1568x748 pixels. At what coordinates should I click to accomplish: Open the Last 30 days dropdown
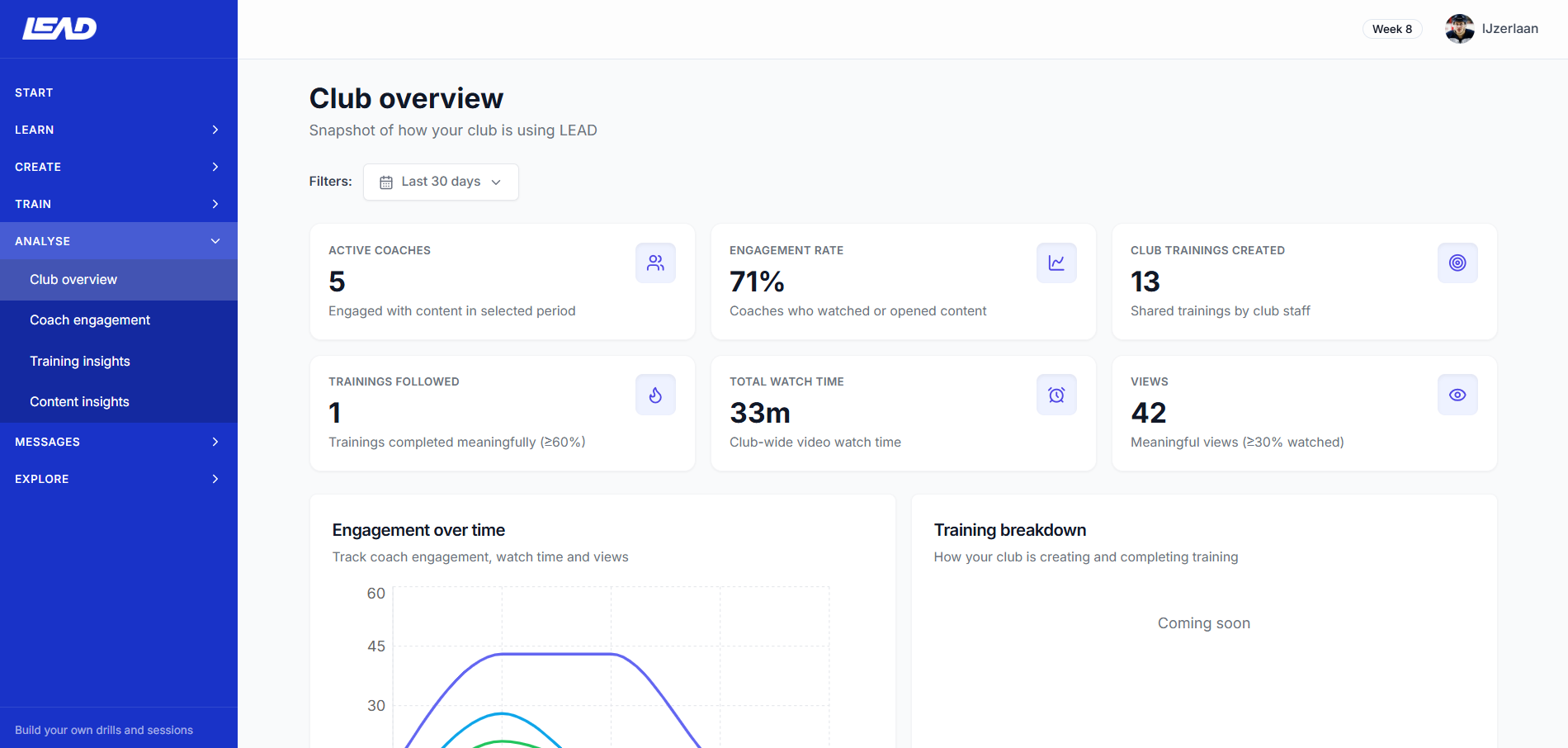440,182
